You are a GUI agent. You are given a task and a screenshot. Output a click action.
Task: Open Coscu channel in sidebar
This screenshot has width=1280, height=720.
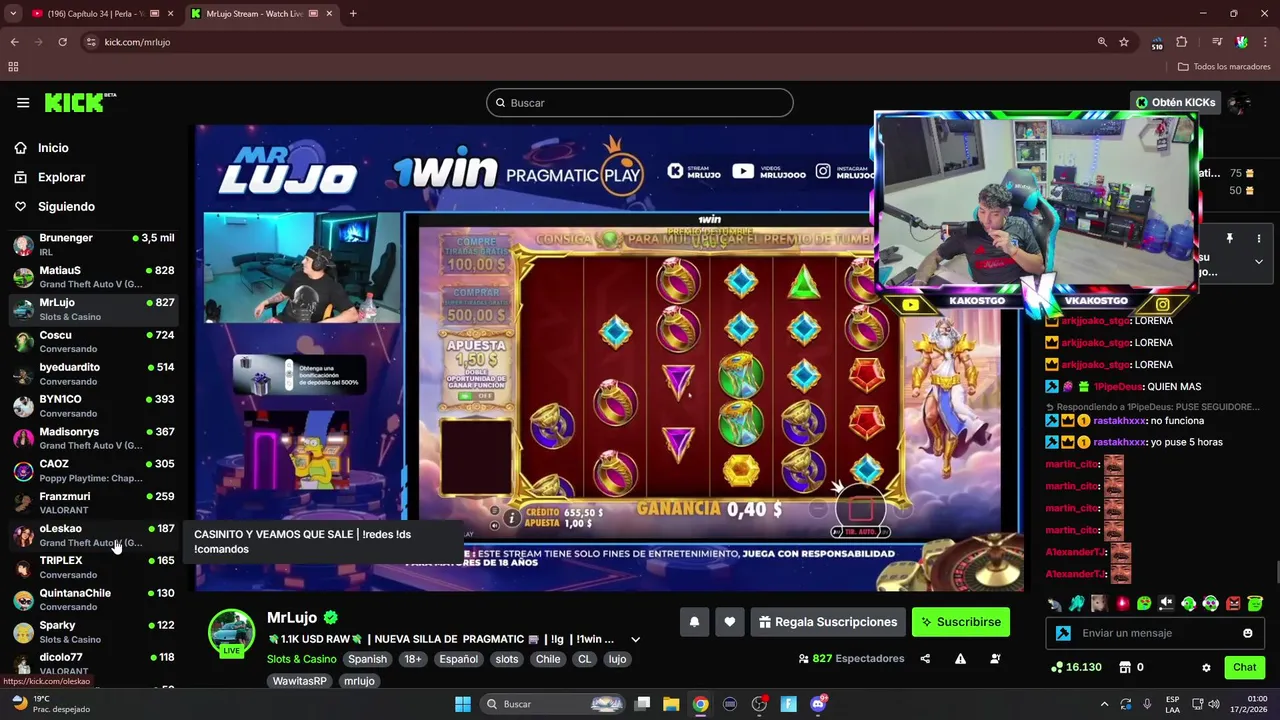pyautogui.click(x=94, y=341)
